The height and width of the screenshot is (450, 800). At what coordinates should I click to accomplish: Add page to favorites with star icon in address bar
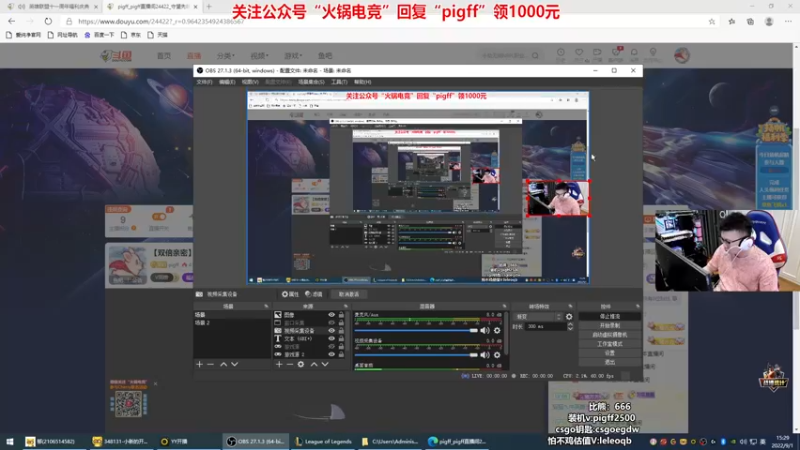712,21
